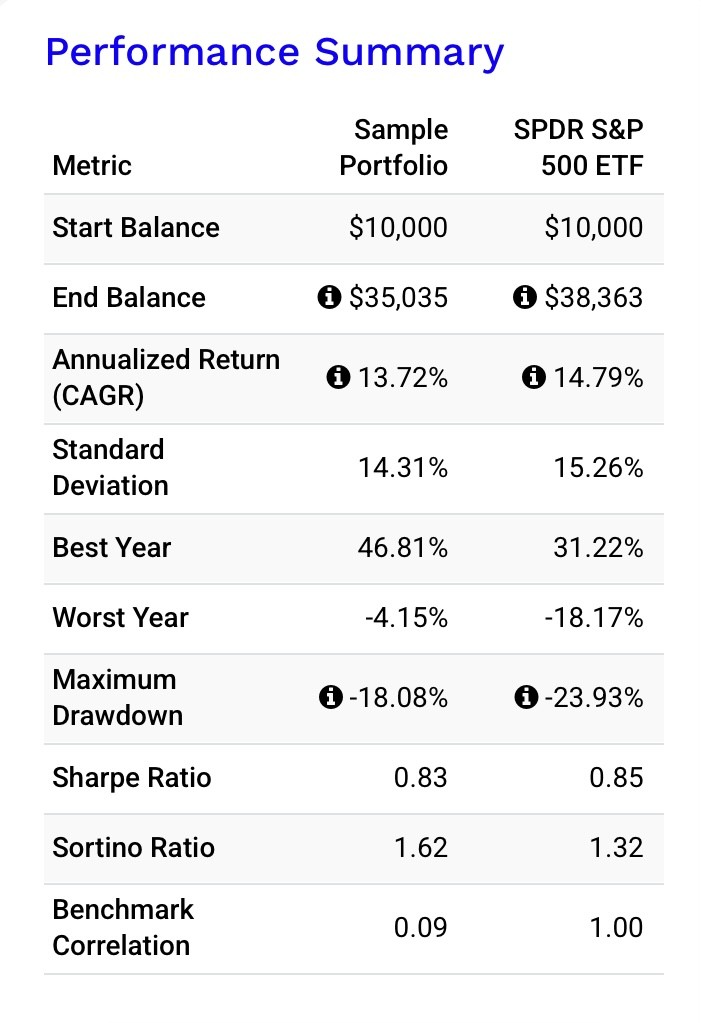Select the Sharpe Ratio value 0.83
Image resolution: width=701 pixels, height=1023 pixels.
(420, 778)
